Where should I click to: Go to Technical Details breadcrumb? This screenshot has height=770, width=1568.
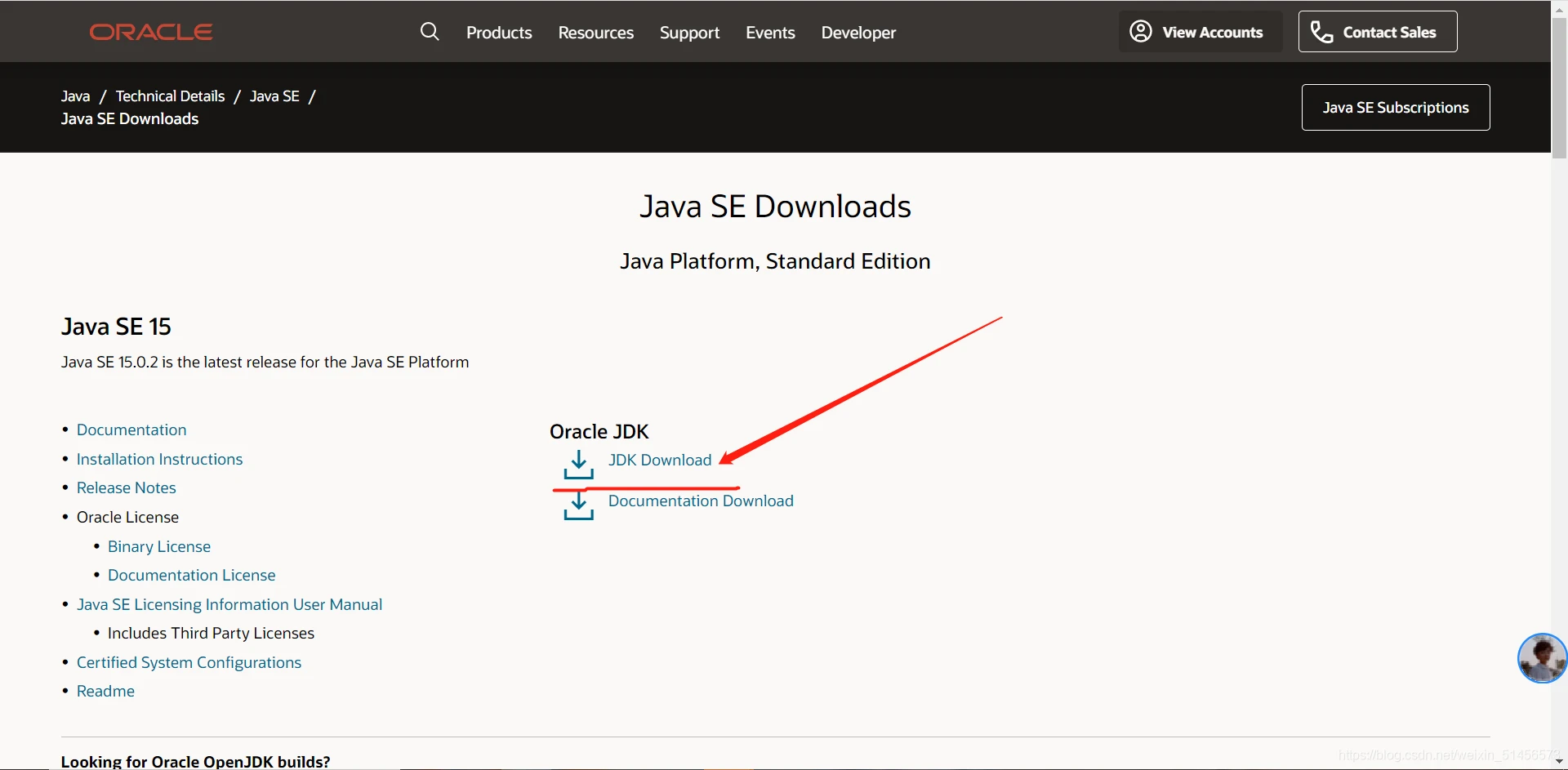(170, 96)
